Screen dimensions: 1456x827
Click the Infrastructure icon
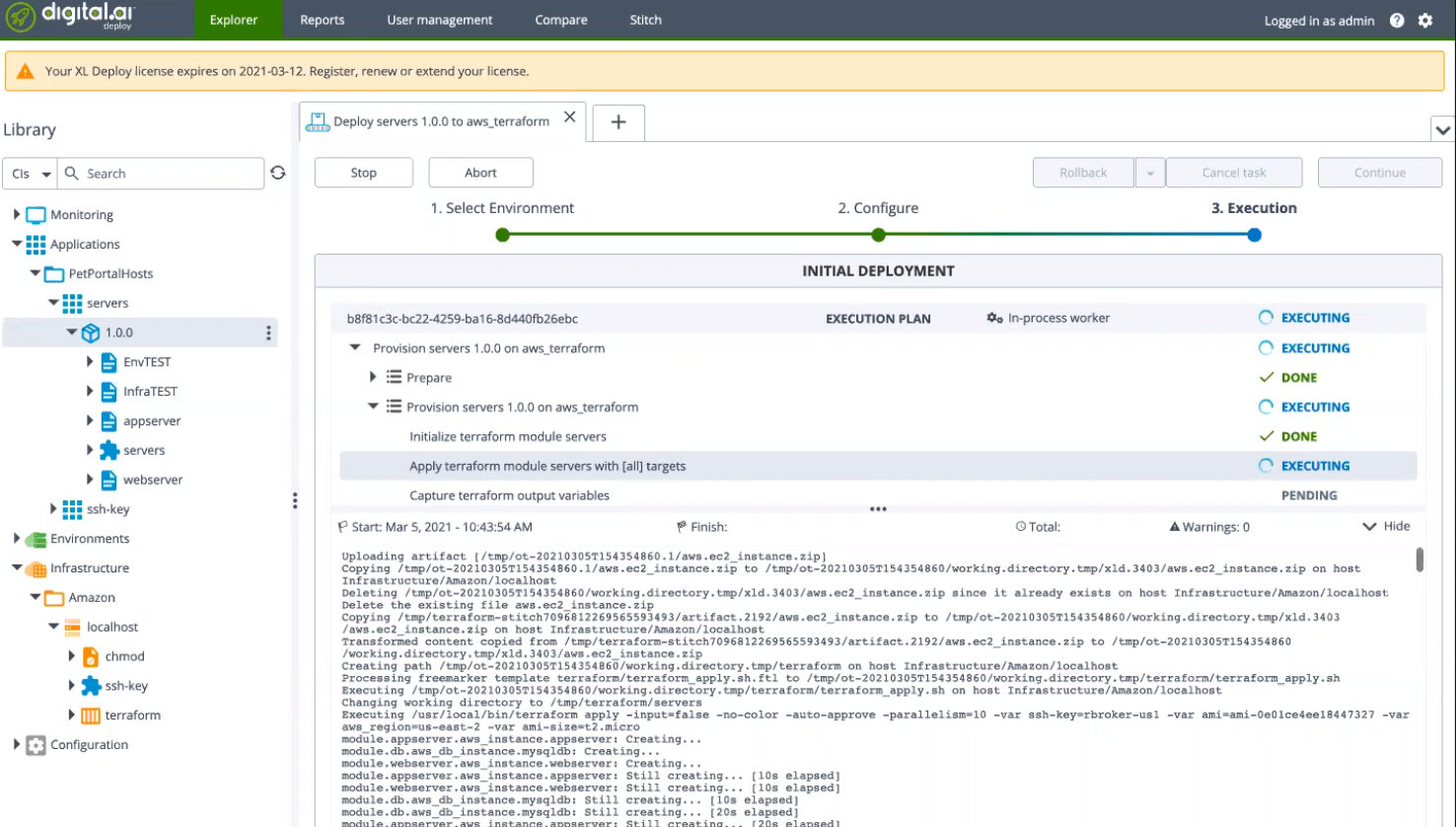[x=36, y=568]
